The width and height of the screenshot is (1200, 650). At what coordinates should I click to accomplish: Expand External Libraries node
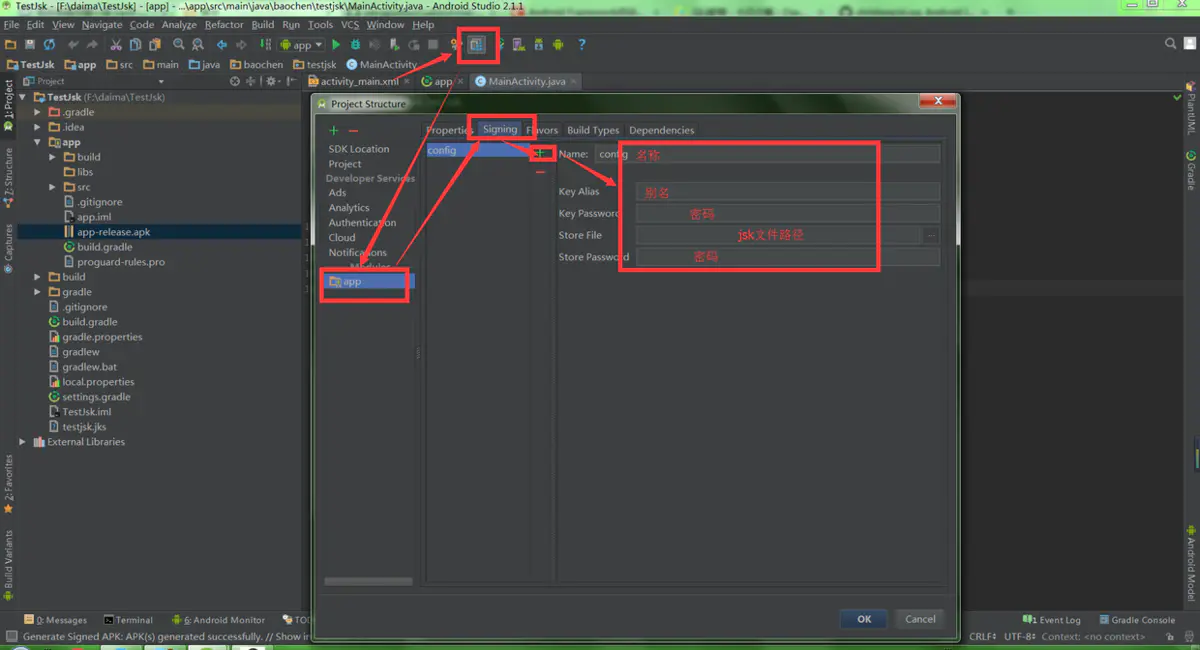coord(23,442)
